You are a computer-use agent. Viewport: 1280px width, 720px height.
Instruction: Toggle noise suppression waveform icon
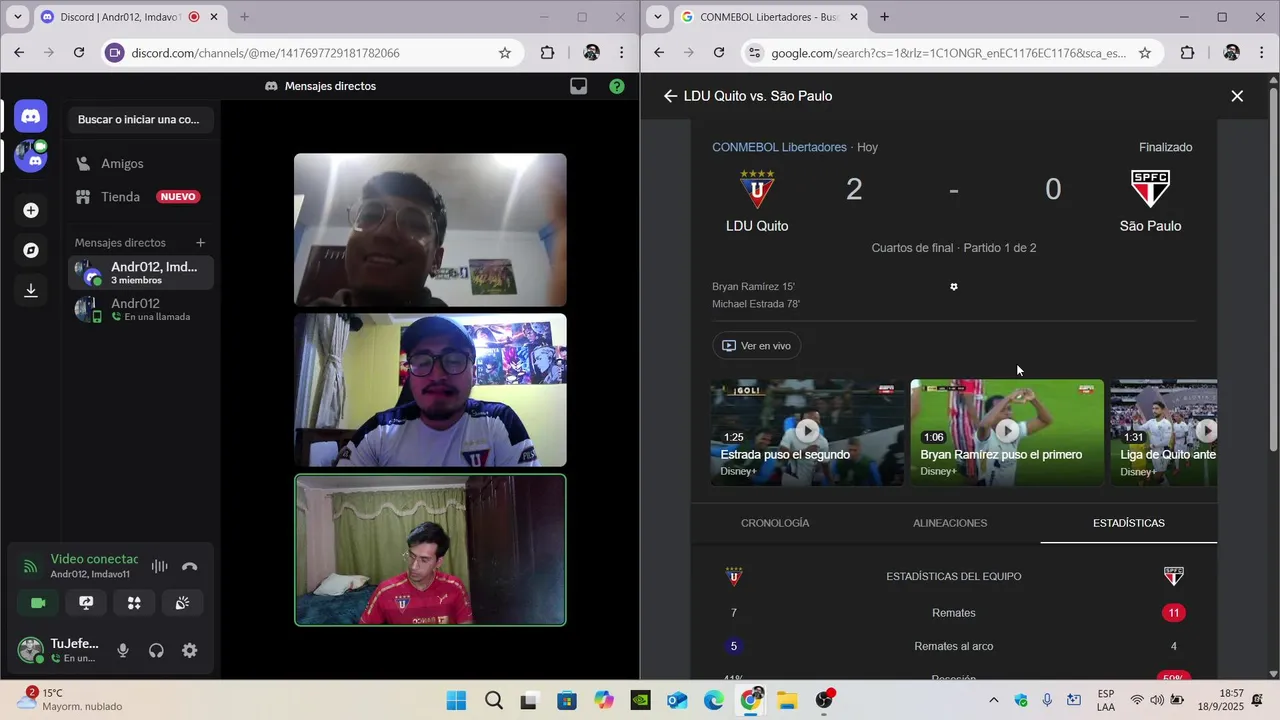pyautogui.click(x=159, y=566)
